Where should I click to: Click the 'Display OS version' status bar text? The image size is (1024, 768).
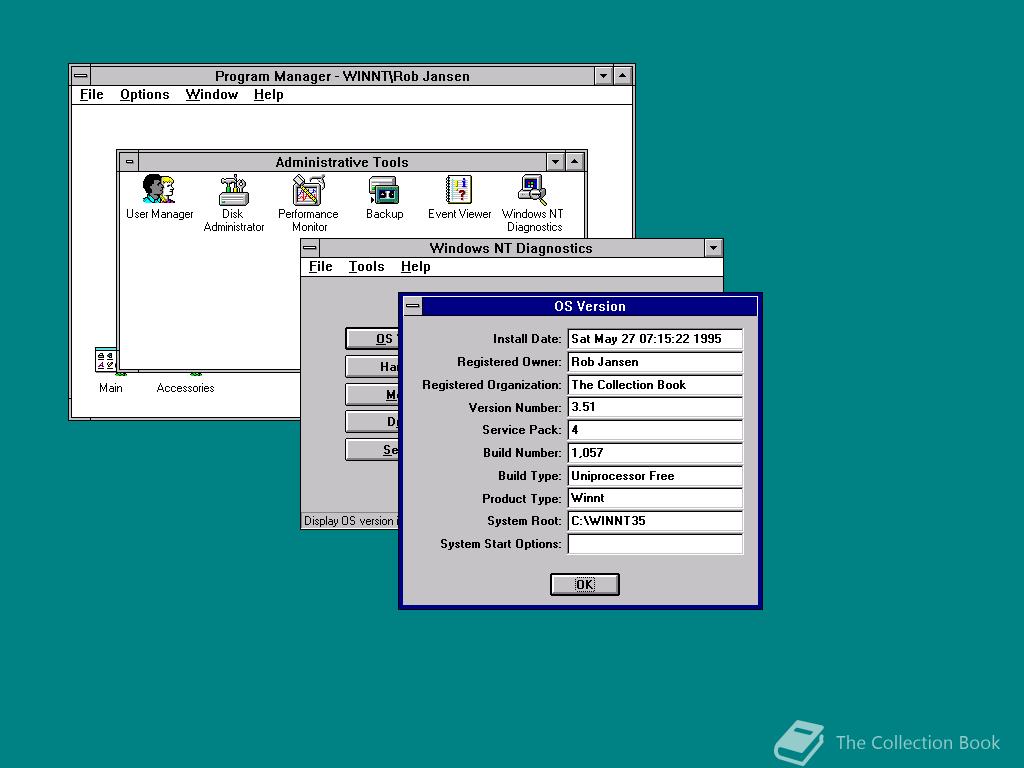pos(349,520)
